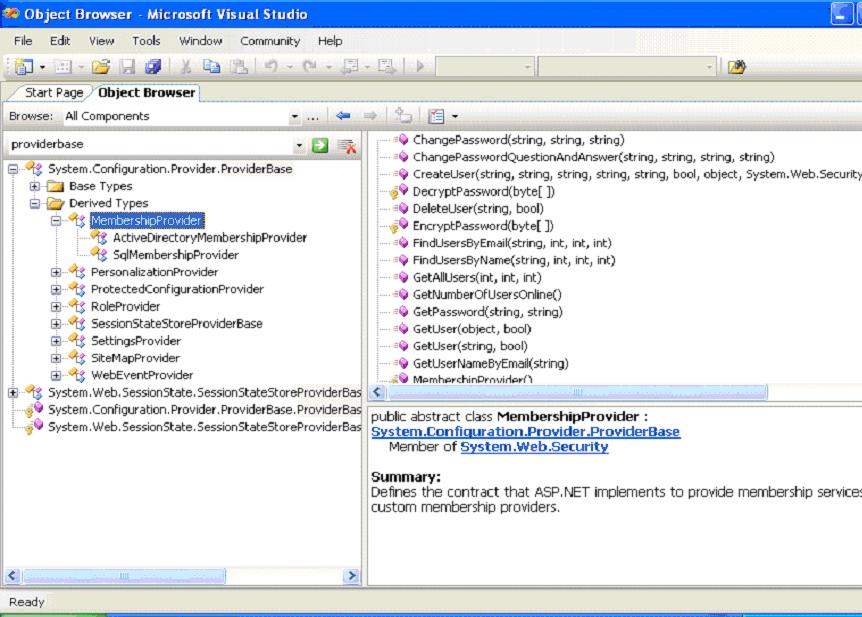Expand the ProtectedConfigurationProvider node

[56, 289]
